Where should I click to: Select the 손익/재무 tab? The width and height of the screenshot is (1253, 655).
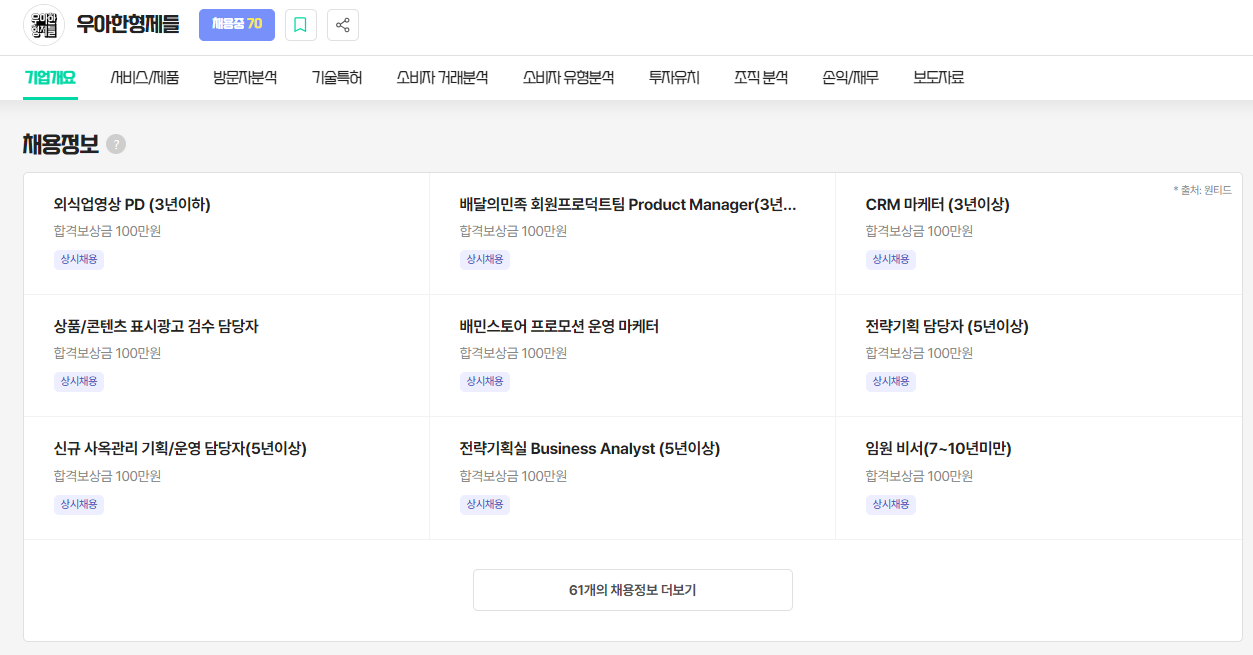point(850,77)
